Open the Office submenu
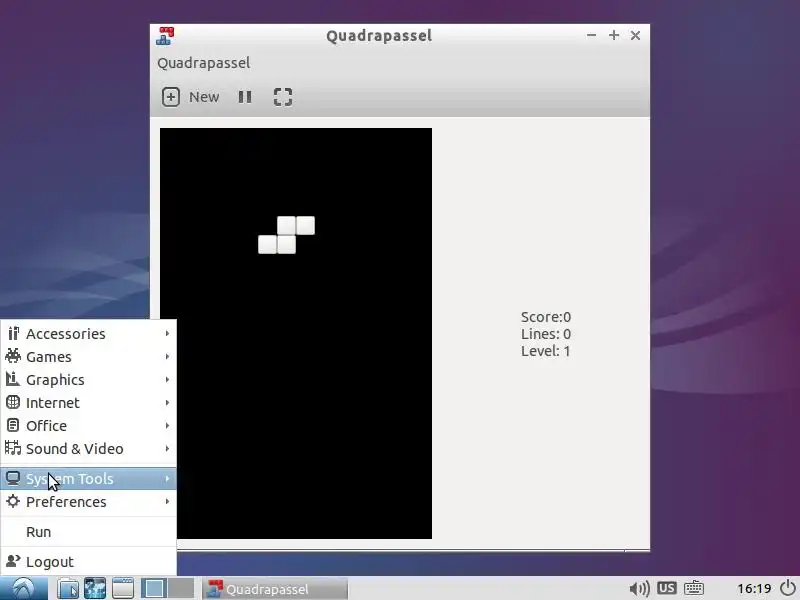Image resolution: width=800 pixels, height=600 pixels. point(88,426)
